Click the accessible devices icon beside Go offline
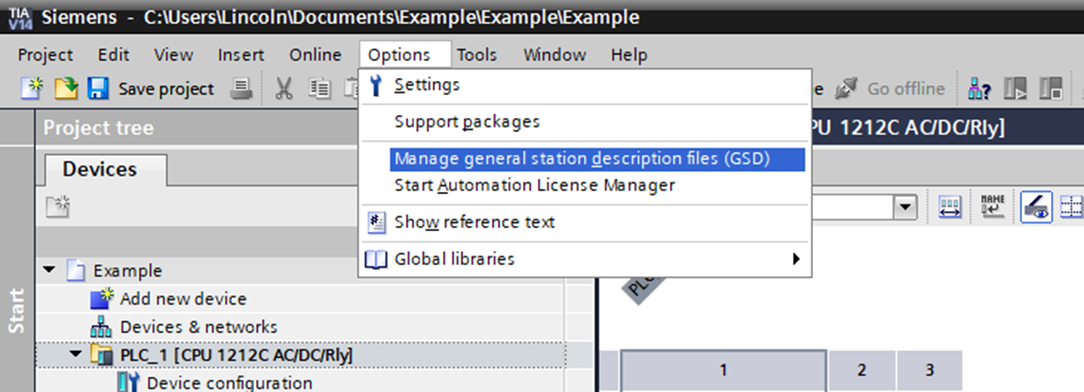The height and width of the screenshot is (392, 1084). click(980, 88)
